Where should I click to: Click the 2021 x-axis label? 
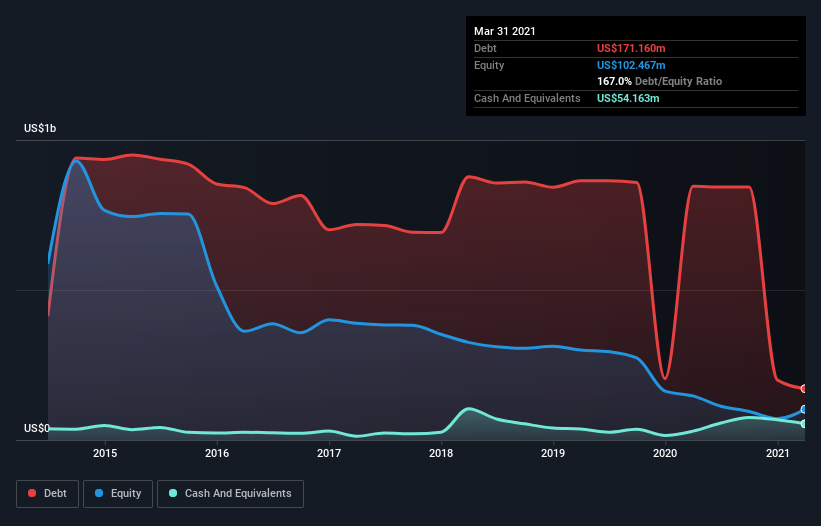click(x=778, y=453)
